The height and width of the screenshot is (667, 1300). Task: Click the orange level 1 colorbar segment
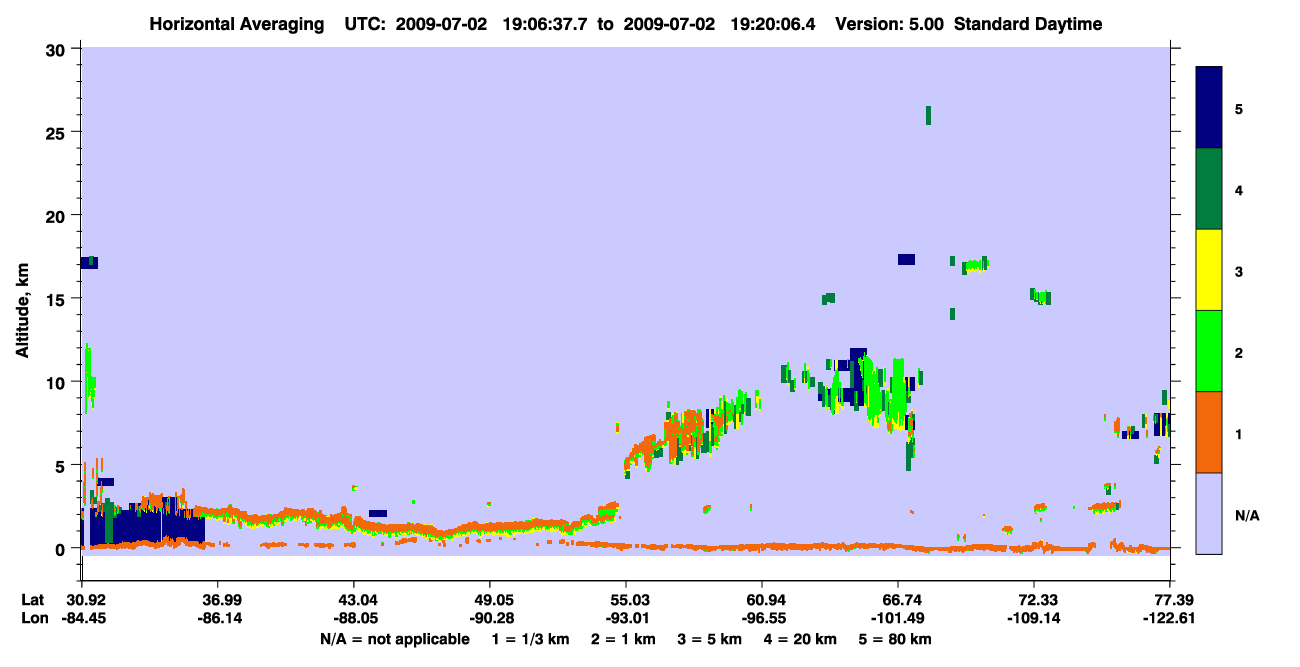[x=1209, y=432]
